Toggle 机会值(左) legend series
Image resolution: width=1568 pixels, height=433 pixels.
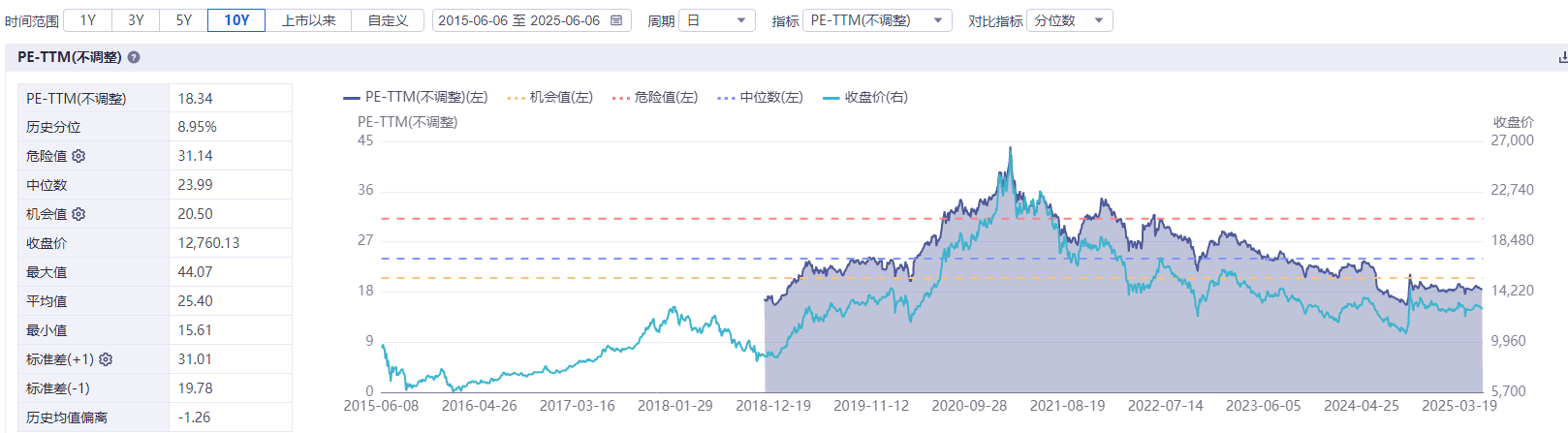point(550,97)
